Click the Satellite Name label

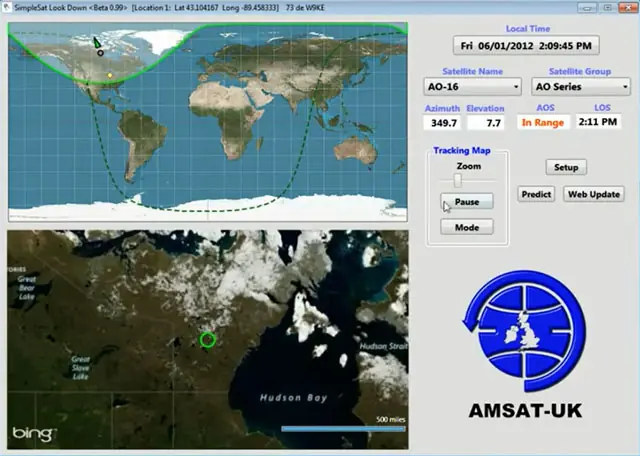[472, 71]
